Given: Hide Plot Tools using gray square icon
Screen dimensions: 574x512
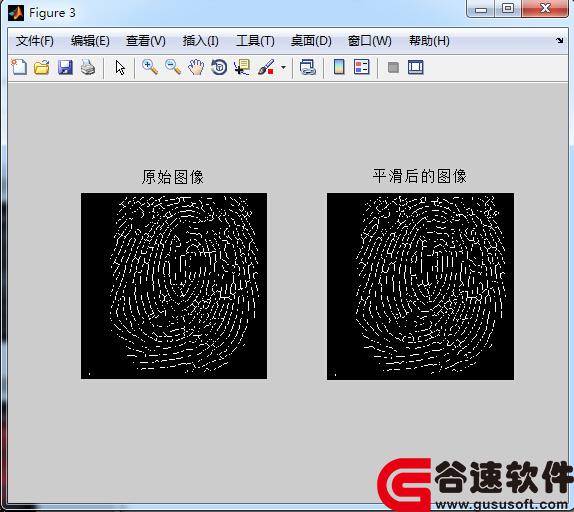Looking at the screenshot, I should pos(393,67).
